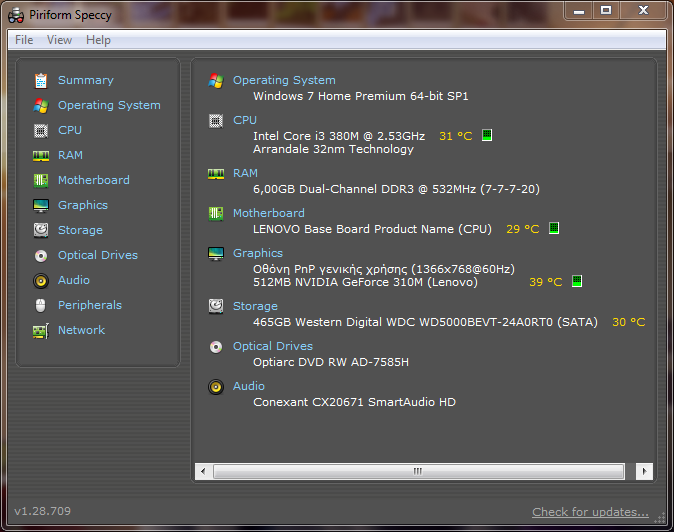Click the Optical Drives disc icon in sidebar
Viewport: 674px width, 532px height.
pos(41,256)
